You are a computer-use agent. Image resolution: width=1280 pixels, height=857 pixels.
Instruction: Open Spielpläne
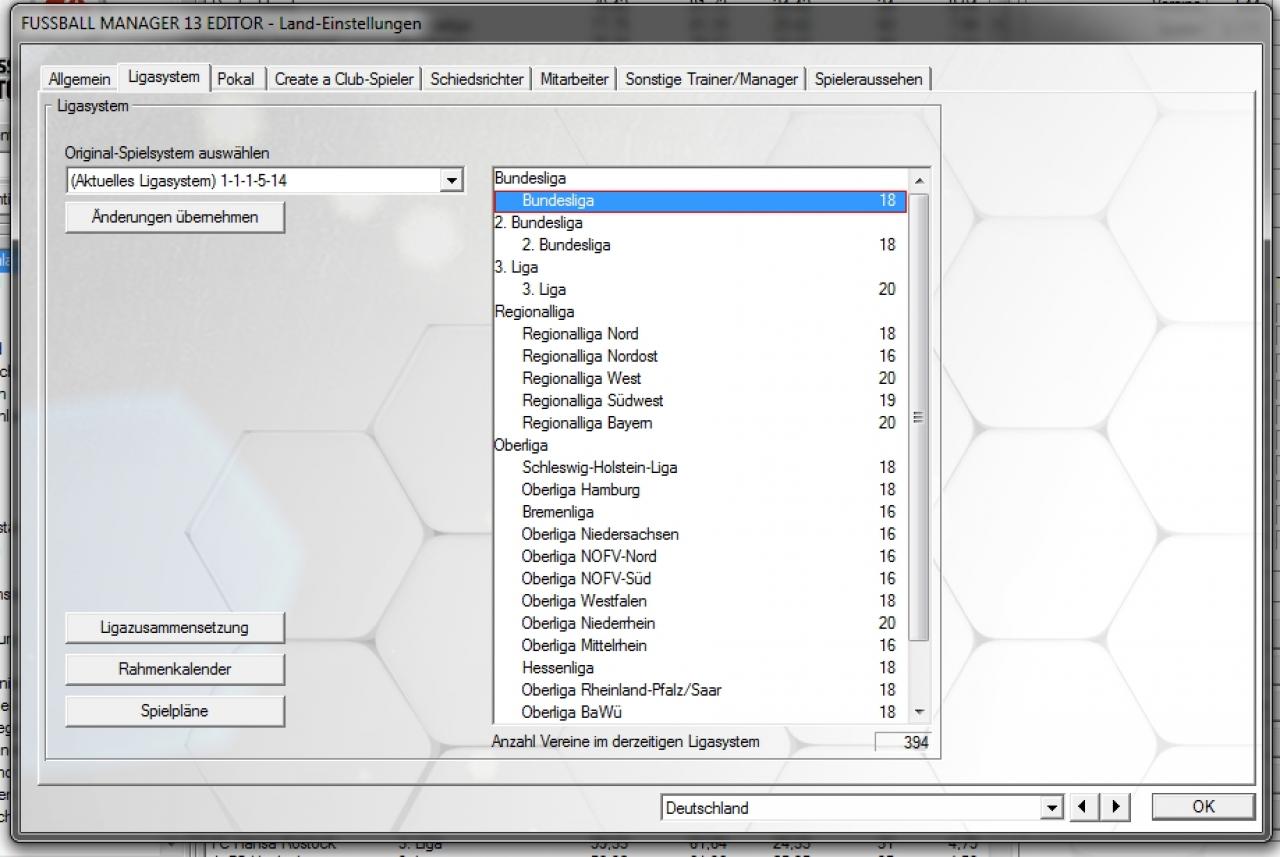pos(175,711)
